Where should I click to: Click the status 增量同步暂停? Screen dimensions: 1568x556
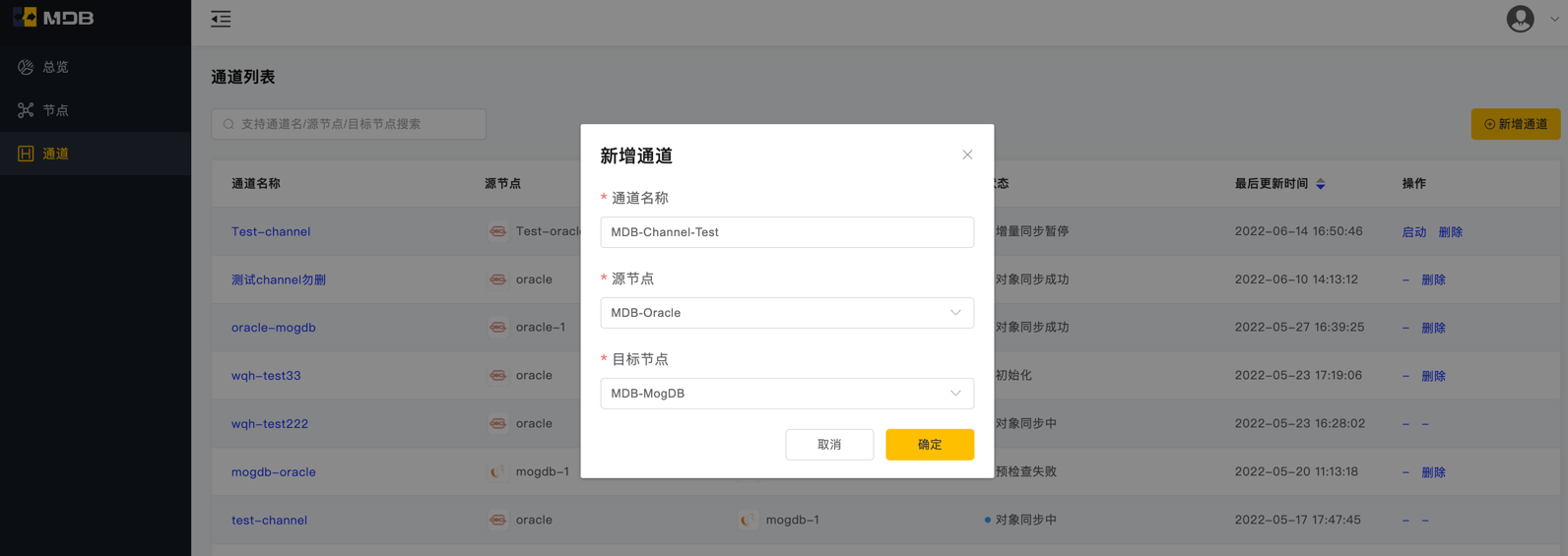point(1031,231)
